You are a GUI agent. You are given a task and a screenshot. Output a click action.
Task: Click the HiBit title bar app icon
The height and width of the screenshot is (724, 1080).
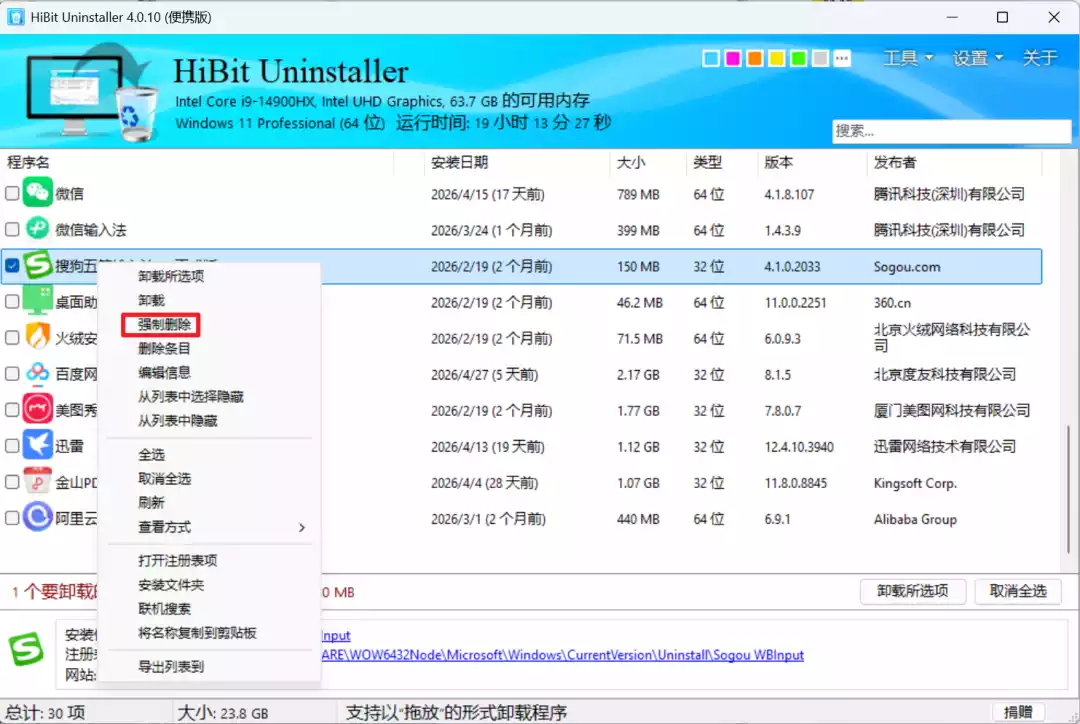(15, 17)
